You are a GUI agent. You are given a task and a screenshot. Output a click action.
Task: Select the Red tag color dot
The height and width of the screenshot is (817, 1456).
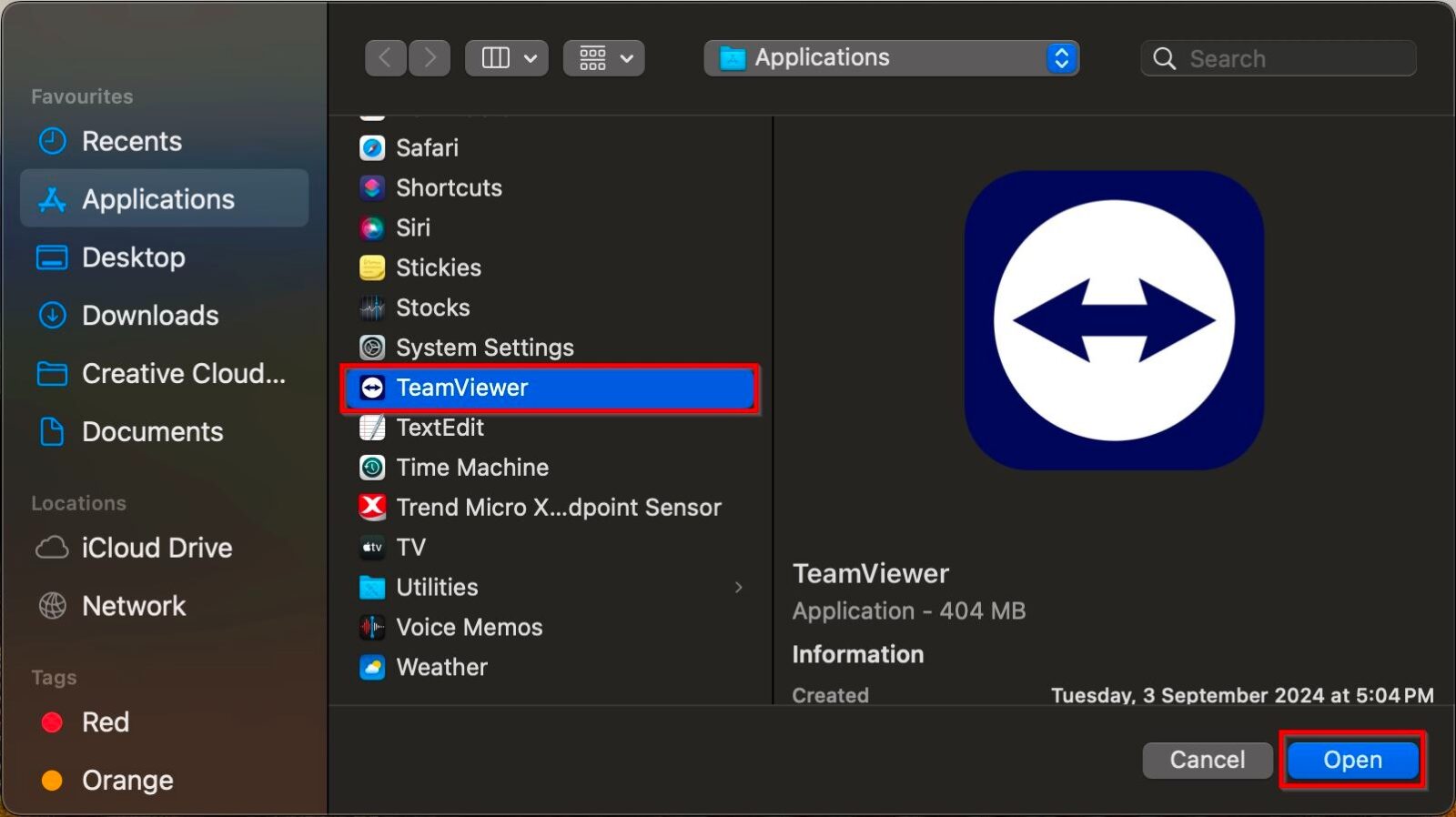(53, 722)
